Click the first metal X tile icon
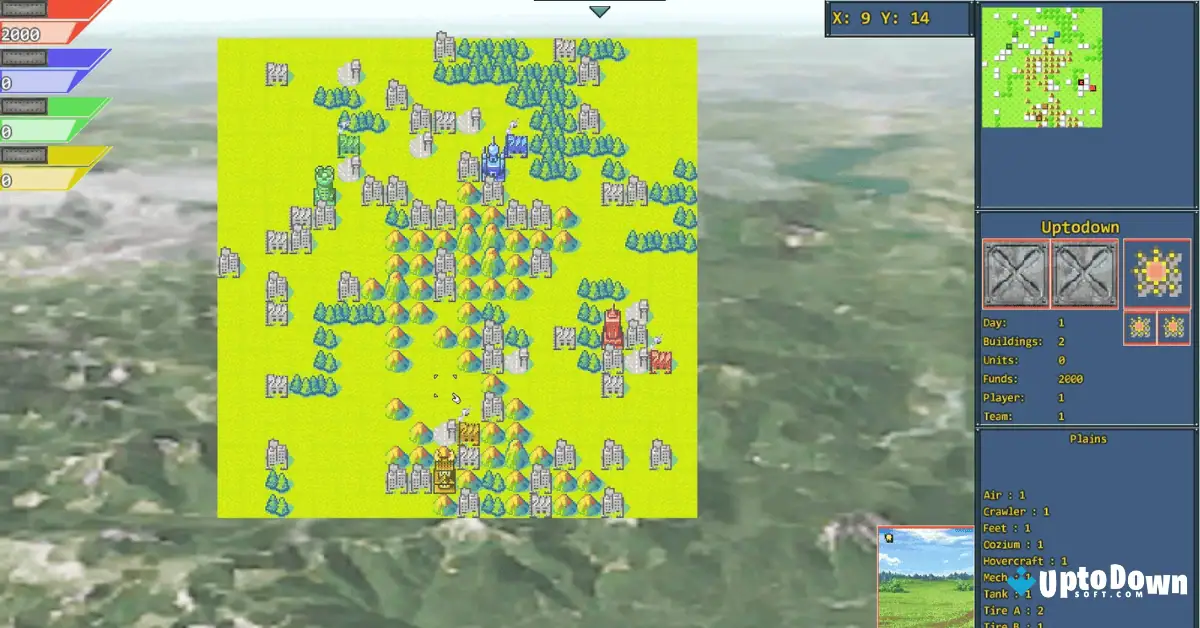Viewport: 1200px width, 628px height. coord(1015,271)
